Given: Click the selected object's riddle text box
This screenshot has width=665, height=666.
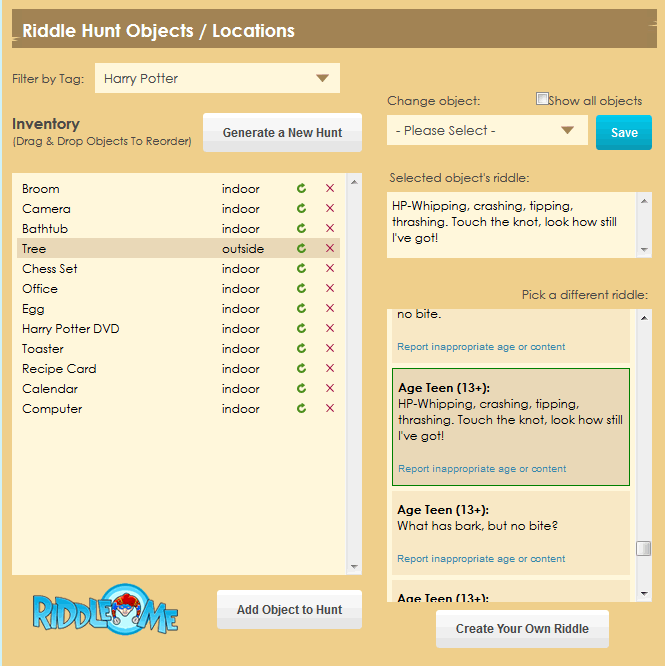Looking at the screenshot, I should click(x=512, y=224).
